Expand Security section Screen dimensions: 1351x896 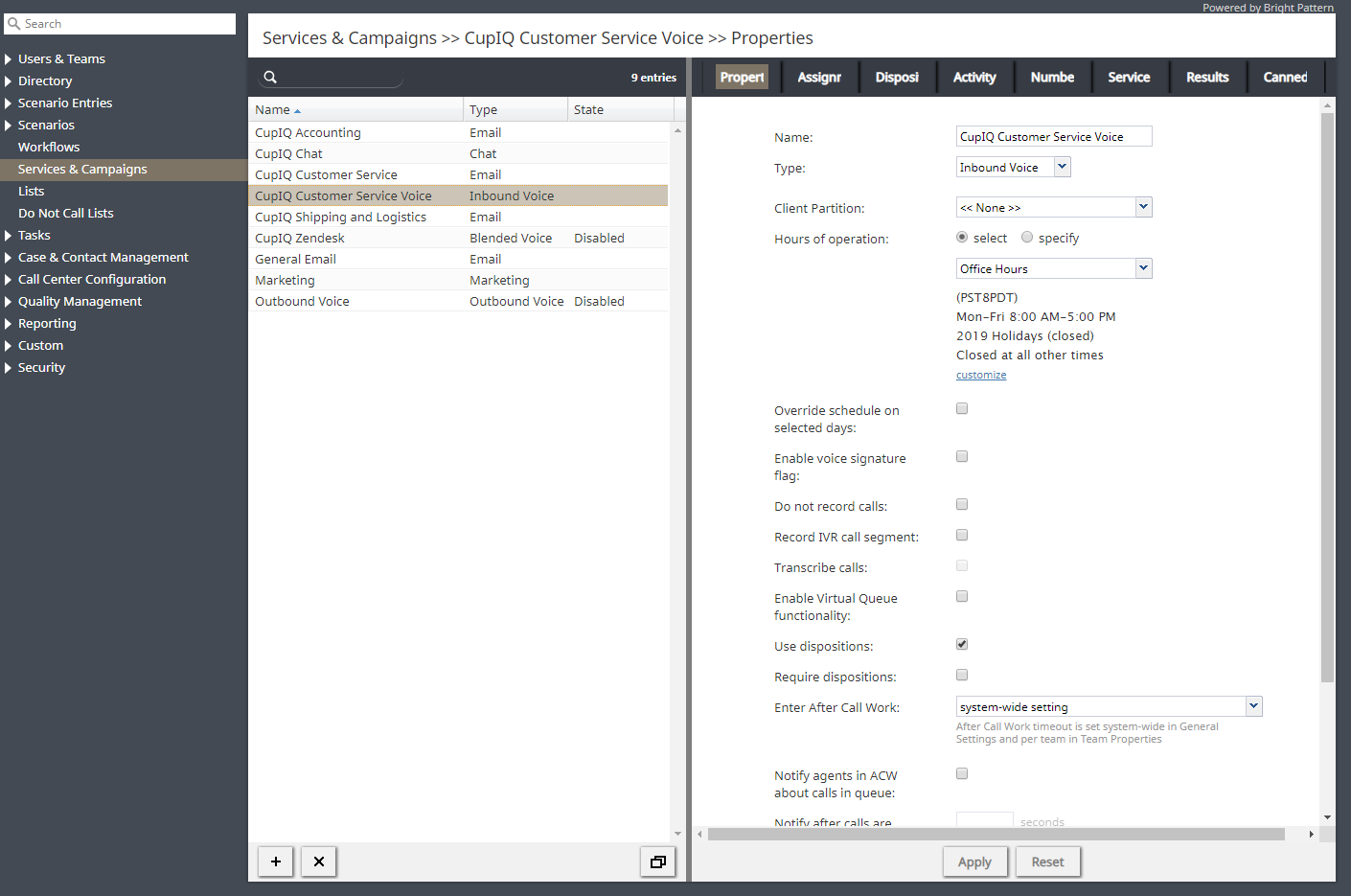click(9, 368)
